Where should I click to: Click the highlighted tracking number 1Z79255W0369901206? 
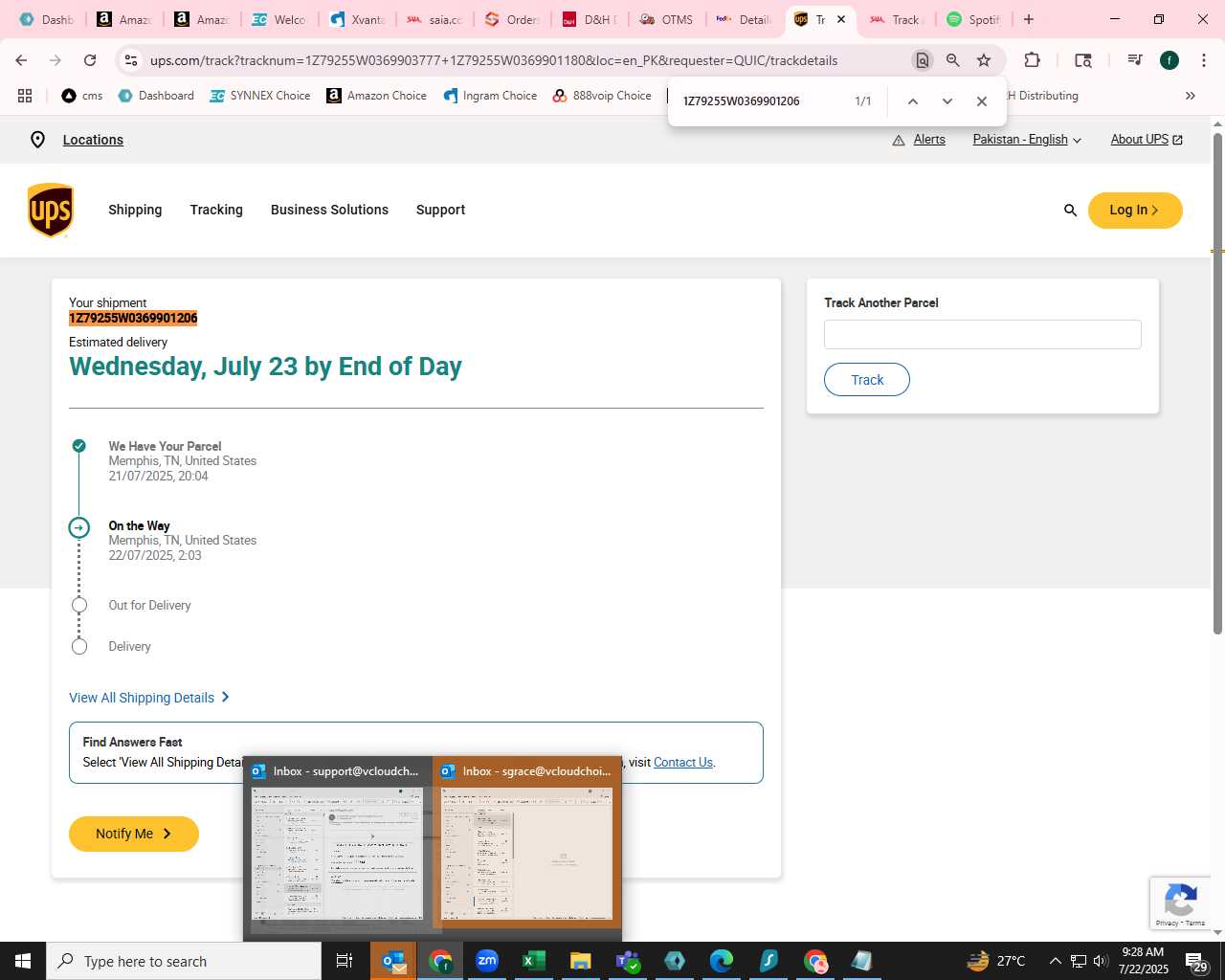tap(133, 319)
